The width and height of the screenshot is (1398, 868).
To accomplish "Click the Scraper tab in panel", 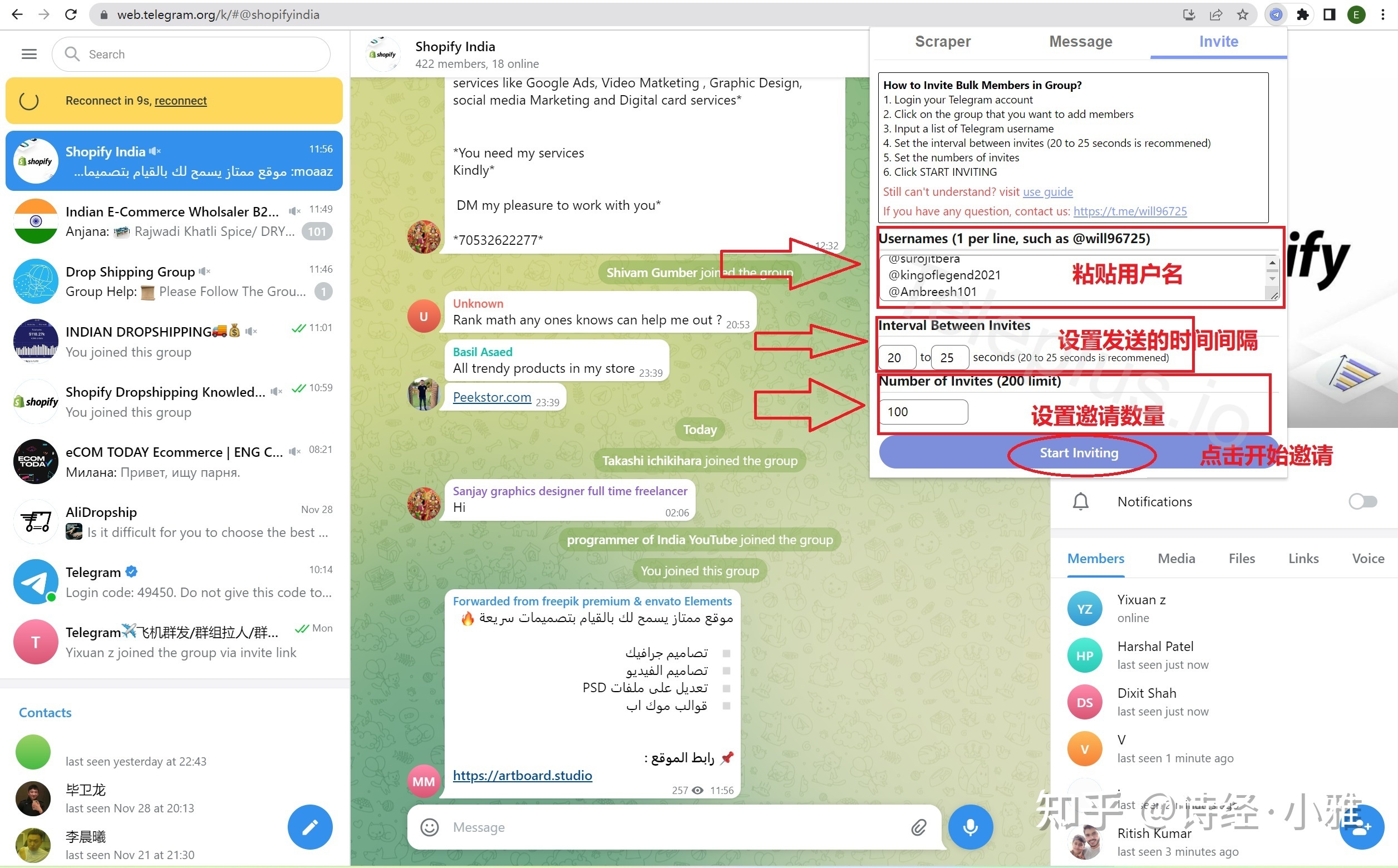I will click(943, 41).
